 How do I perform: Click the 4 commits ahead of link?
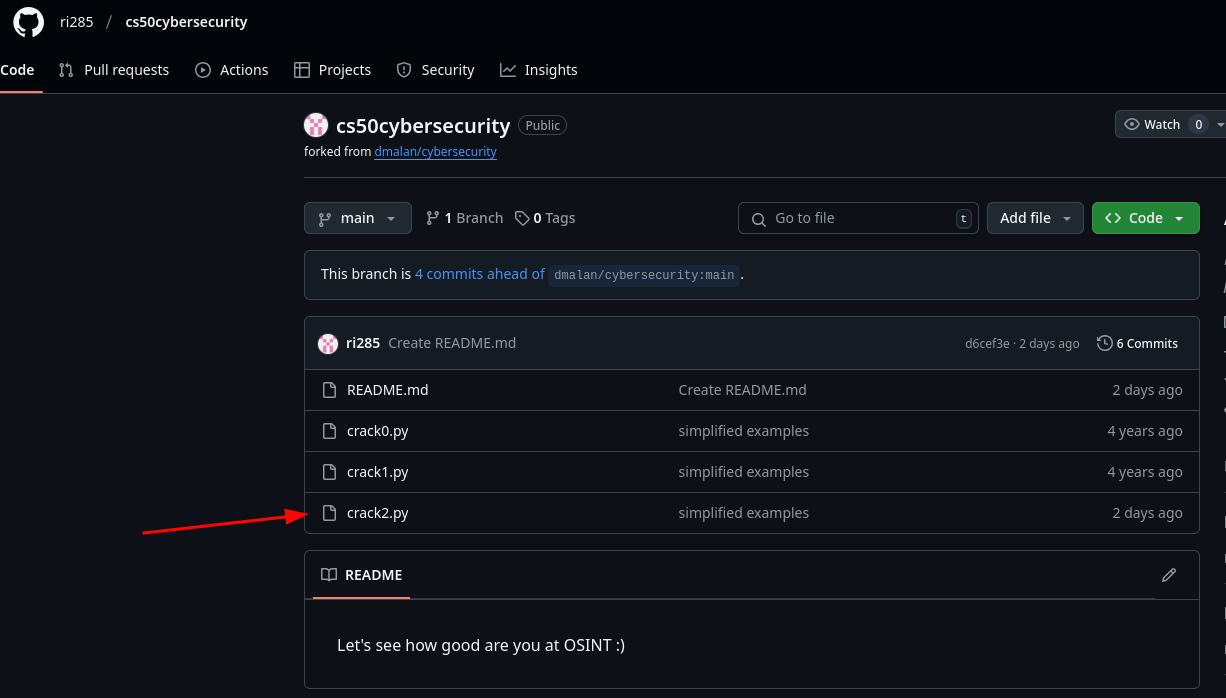[x=480, y=274]
